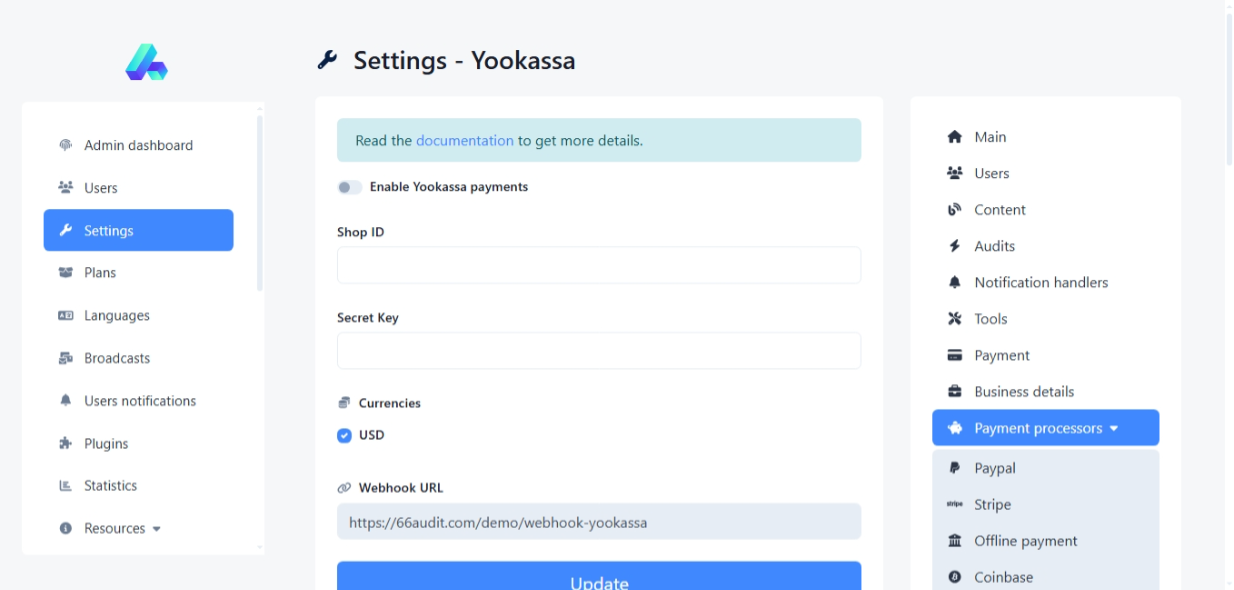The height and width of the screenshot is (590, 1234).
Task: Click the Audits lightning bolt icon
Action: tap(954, 246)
